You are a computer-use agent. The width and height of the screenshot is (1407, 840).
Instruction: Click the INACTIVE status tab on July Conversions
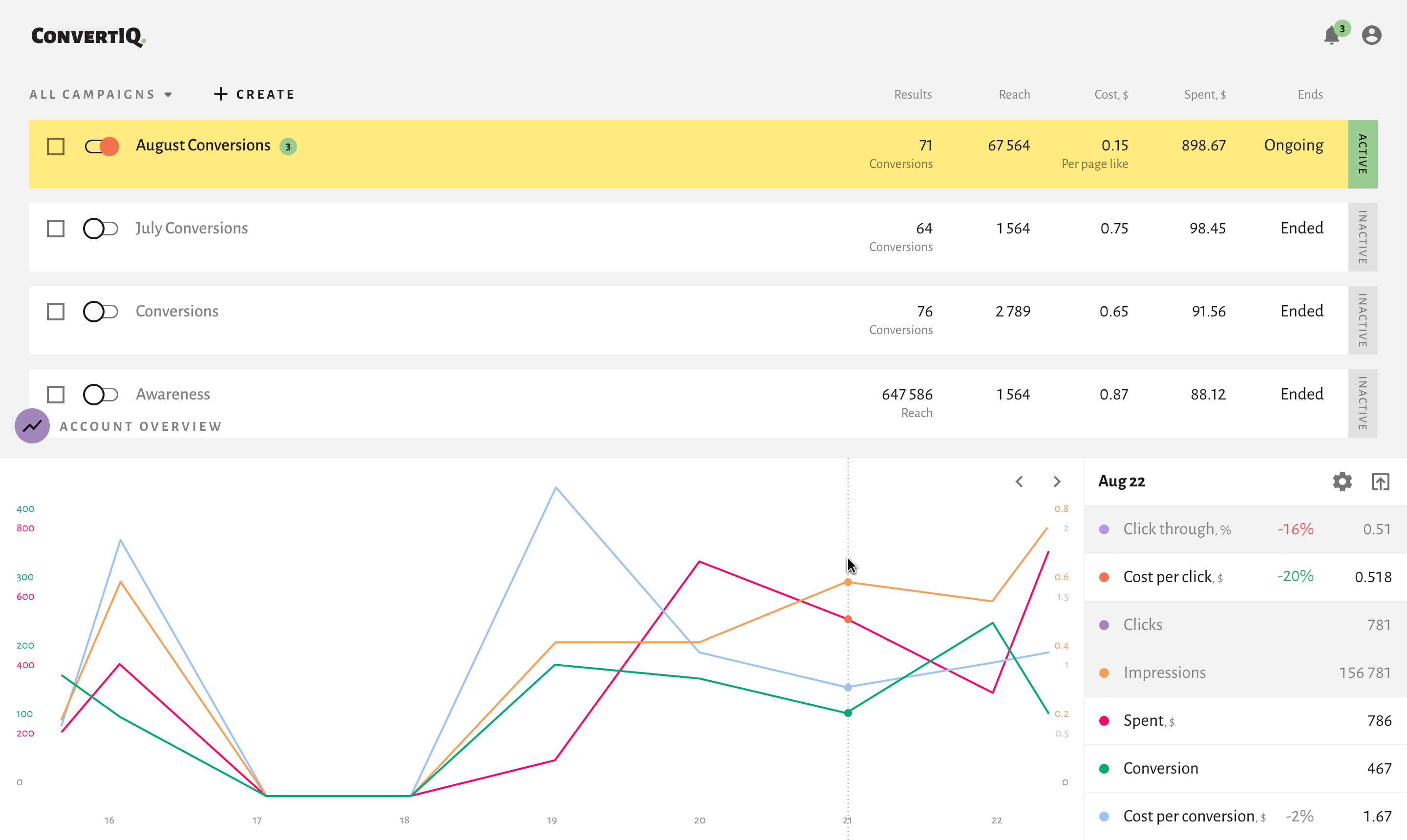[x=1363, y=237]
